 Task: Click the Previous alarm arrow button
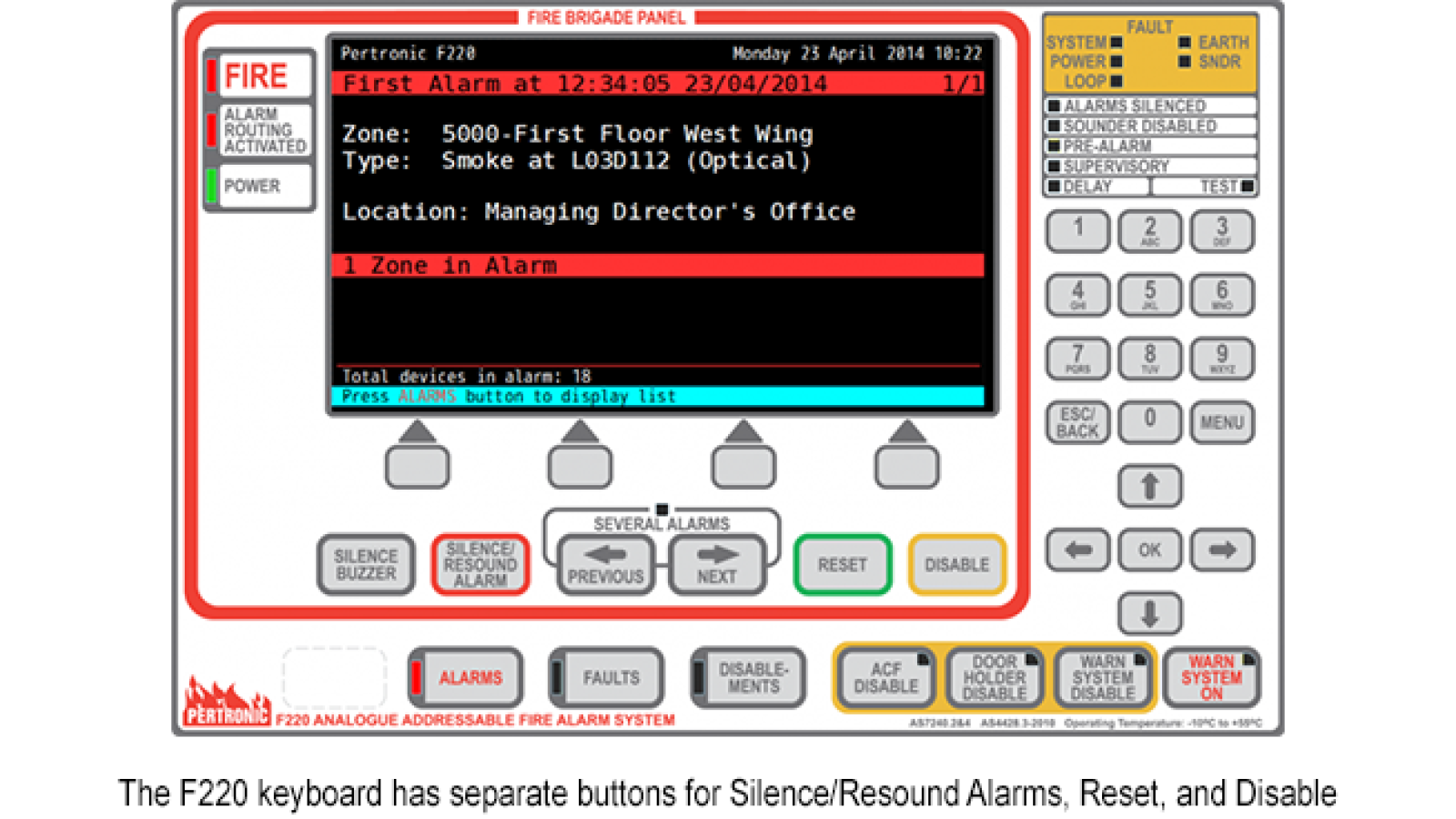(605, 565)
